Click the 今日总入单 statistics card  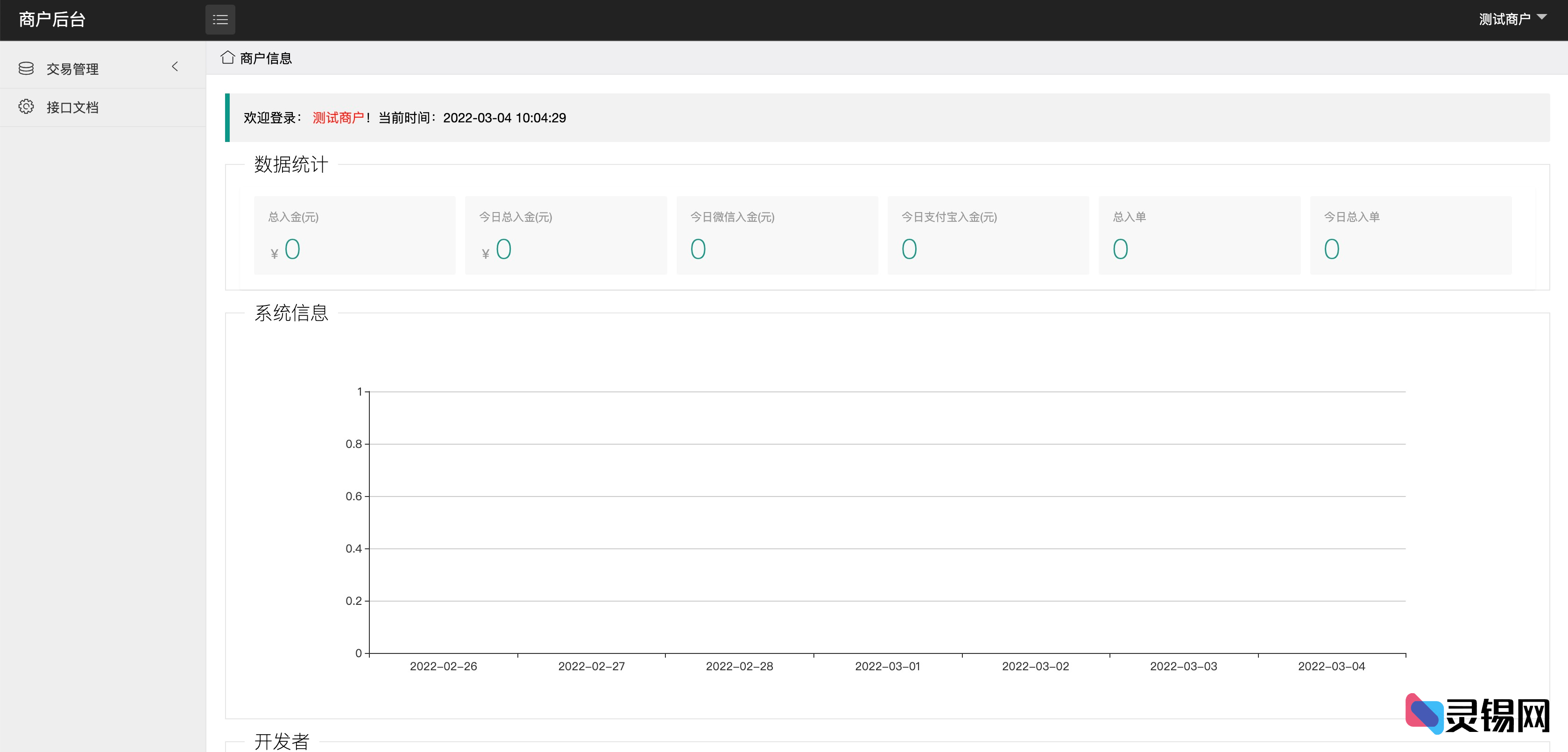tap(1410, 235)
